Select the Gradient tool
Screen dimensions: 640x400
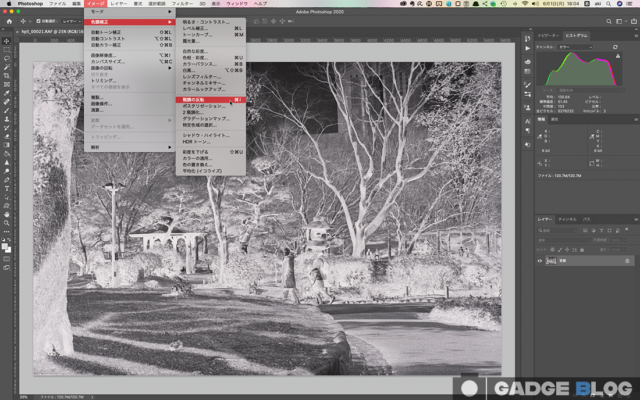[7, 145]
